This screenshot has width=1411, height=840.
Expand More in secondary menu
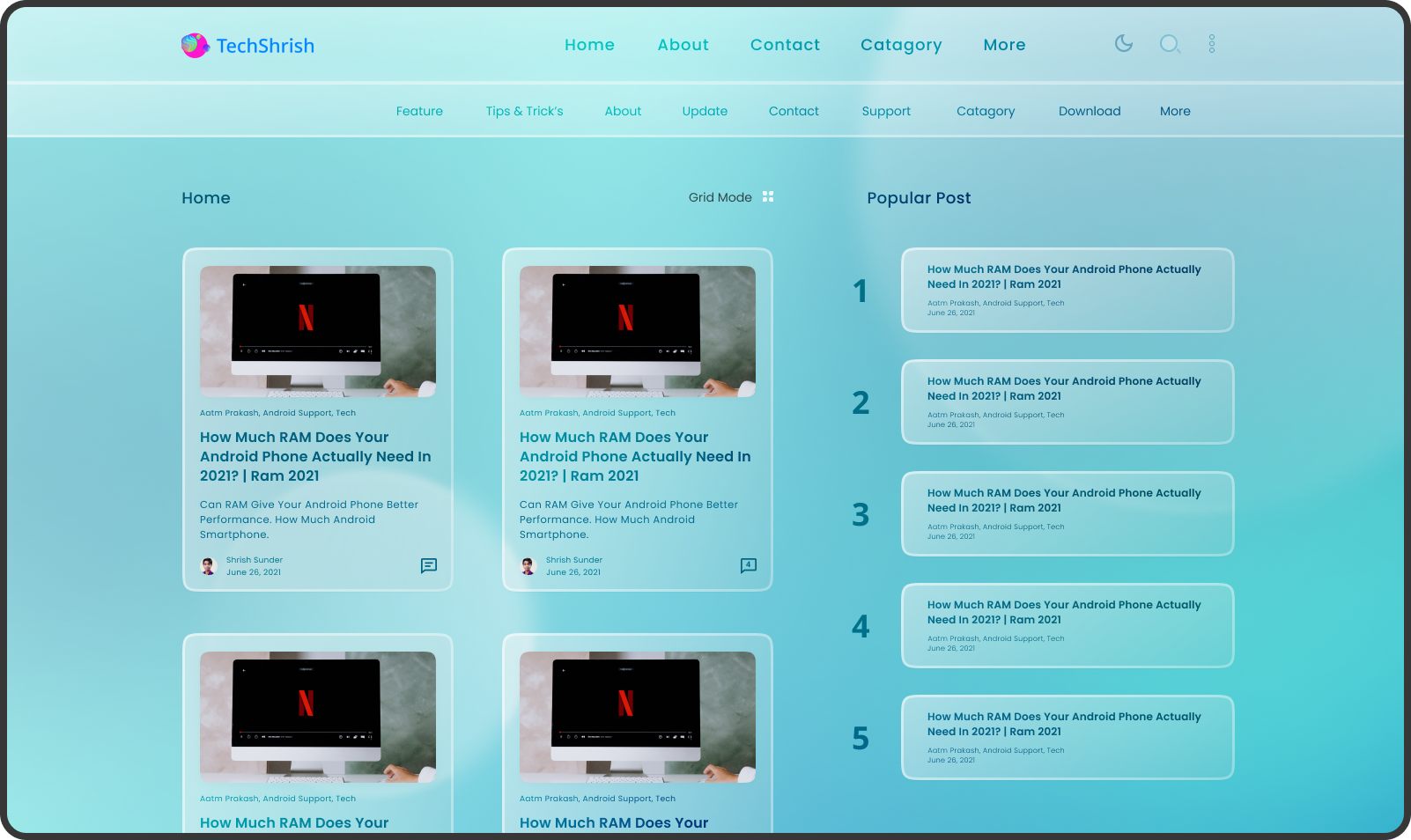tap(1175, 111)
